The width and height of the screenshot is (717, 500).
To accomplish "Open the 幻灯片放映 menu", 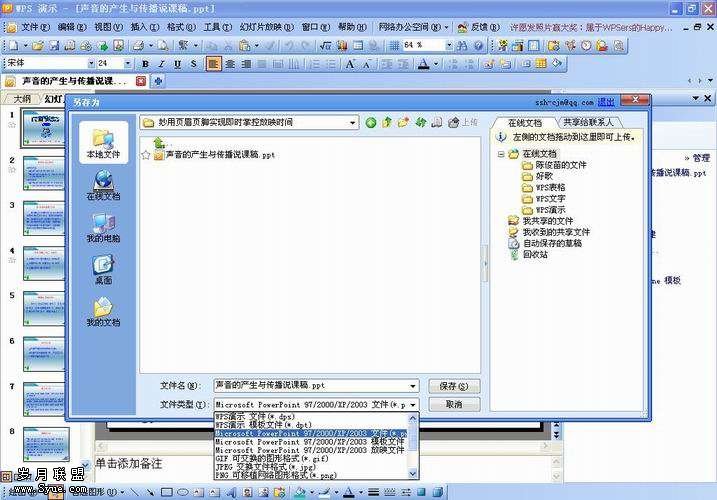I will coord(267,27).
